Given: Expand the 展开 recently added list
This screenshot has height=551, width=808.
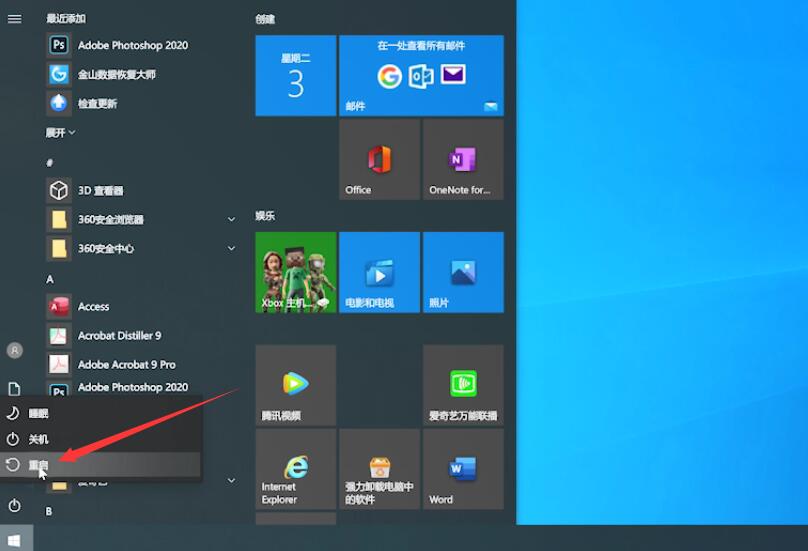Looking at the screenshot, I should coord(60,133).
